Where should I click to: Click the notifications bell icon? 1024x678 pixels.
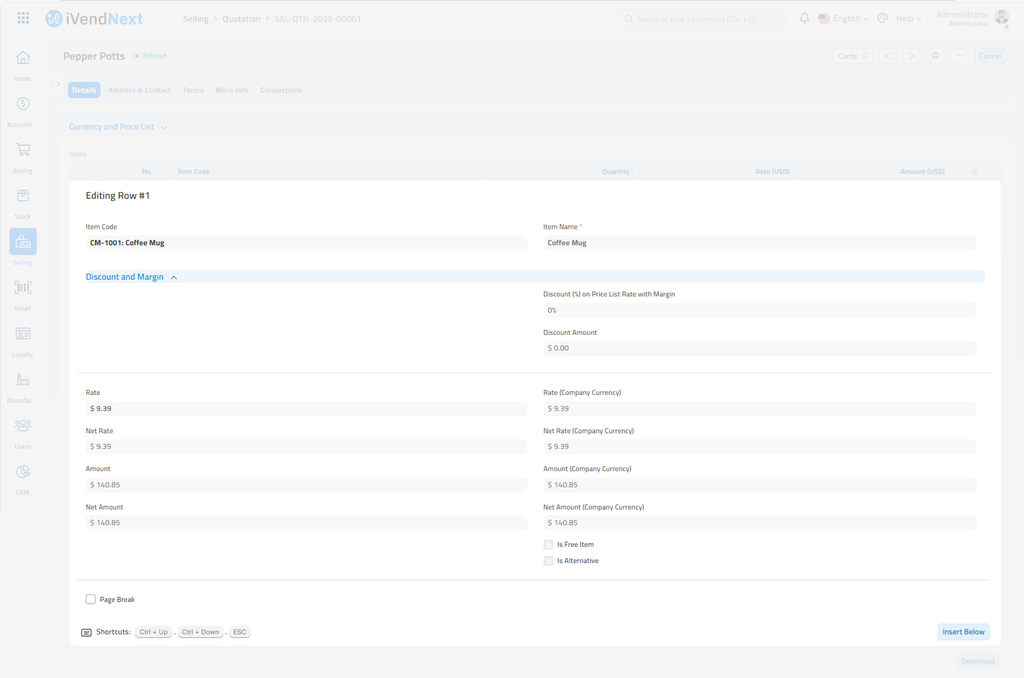pos(804,18)
